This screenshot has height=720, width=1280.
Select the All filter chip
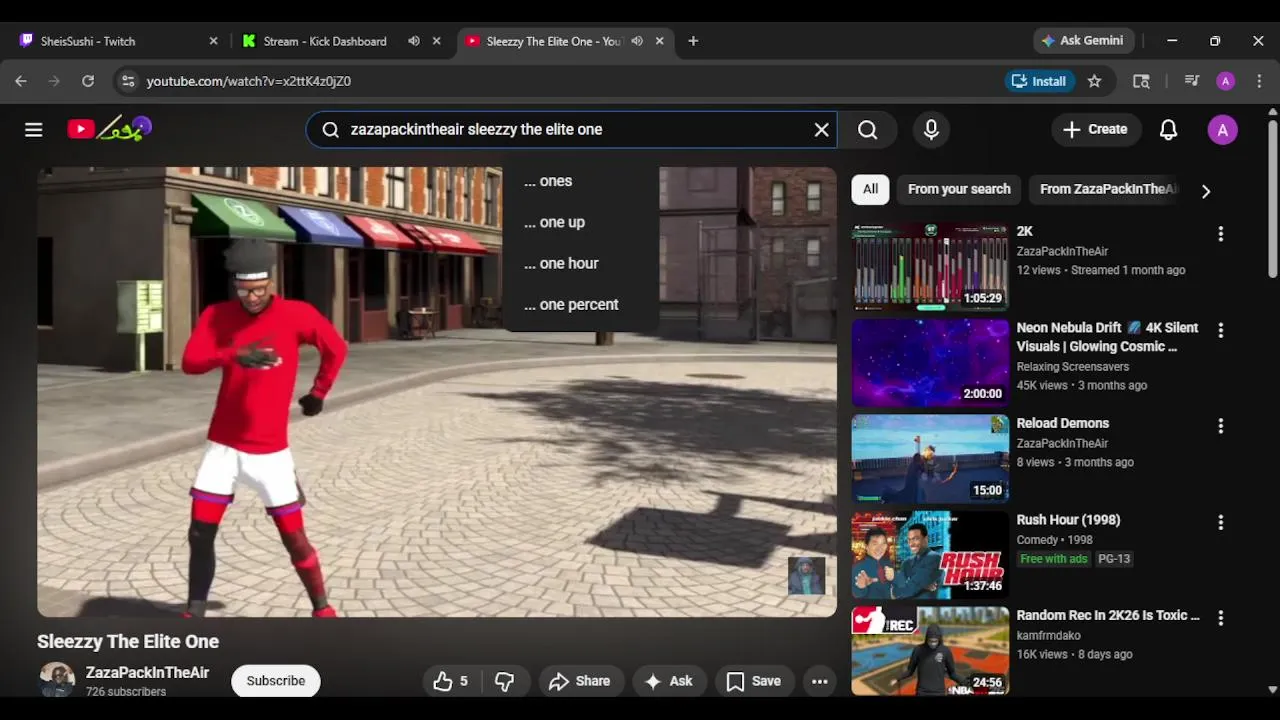(870, 189)
